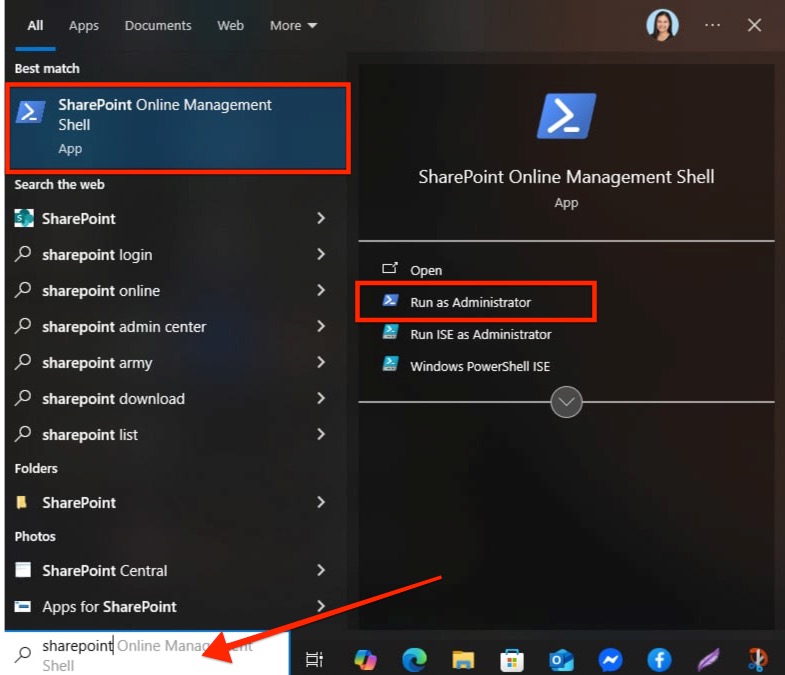785x675 pixels.
Task: Open SharePoint Online Management Shell best match
Action: (178, 129)
